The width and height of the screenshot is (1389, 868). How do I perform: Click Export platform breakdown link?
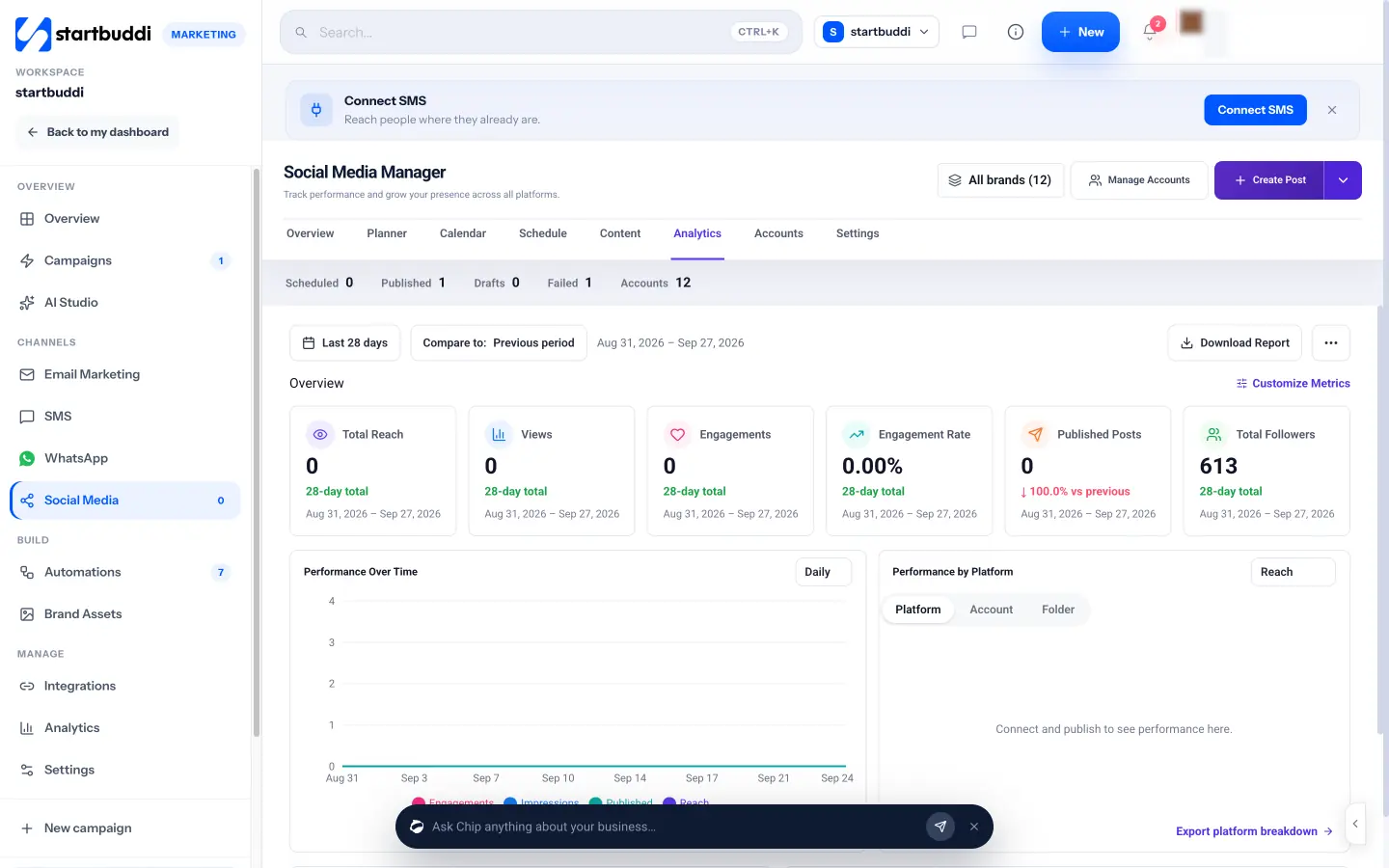point(1254,831)
